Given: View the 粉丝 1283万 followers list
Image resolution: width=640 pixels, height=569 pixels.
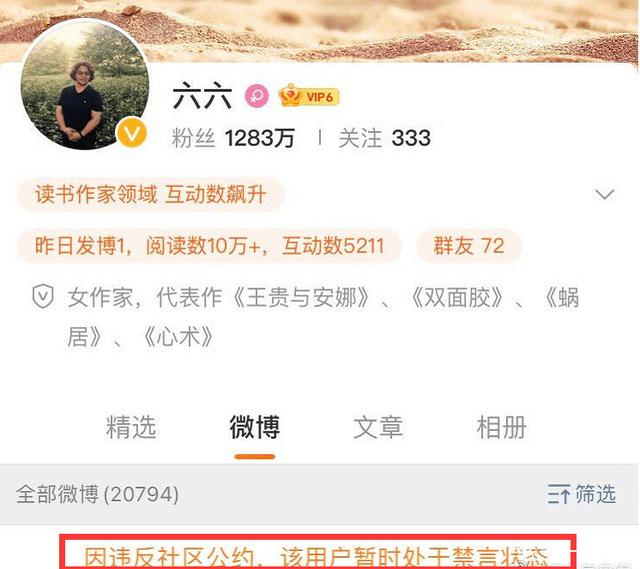Looking at the screenshot, I should [233, 138].
